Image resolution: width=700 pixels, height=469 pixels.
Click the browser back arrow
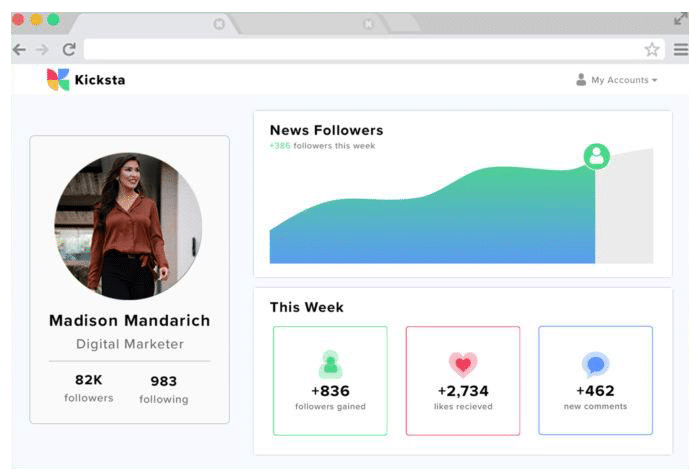tap(19, 50)
